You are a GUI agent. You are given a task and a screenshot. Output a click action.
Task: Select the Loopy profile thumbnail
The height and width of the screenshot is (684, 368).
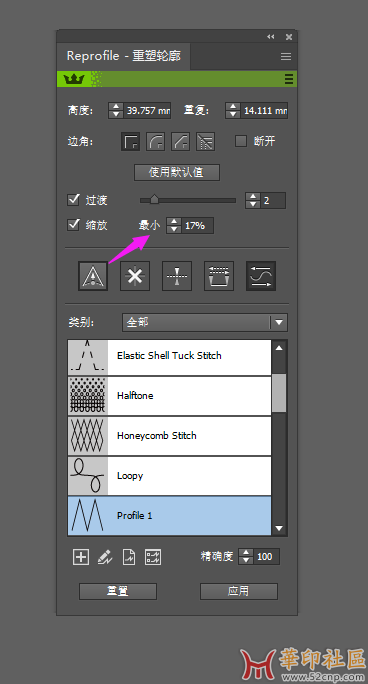coord(88,476)
